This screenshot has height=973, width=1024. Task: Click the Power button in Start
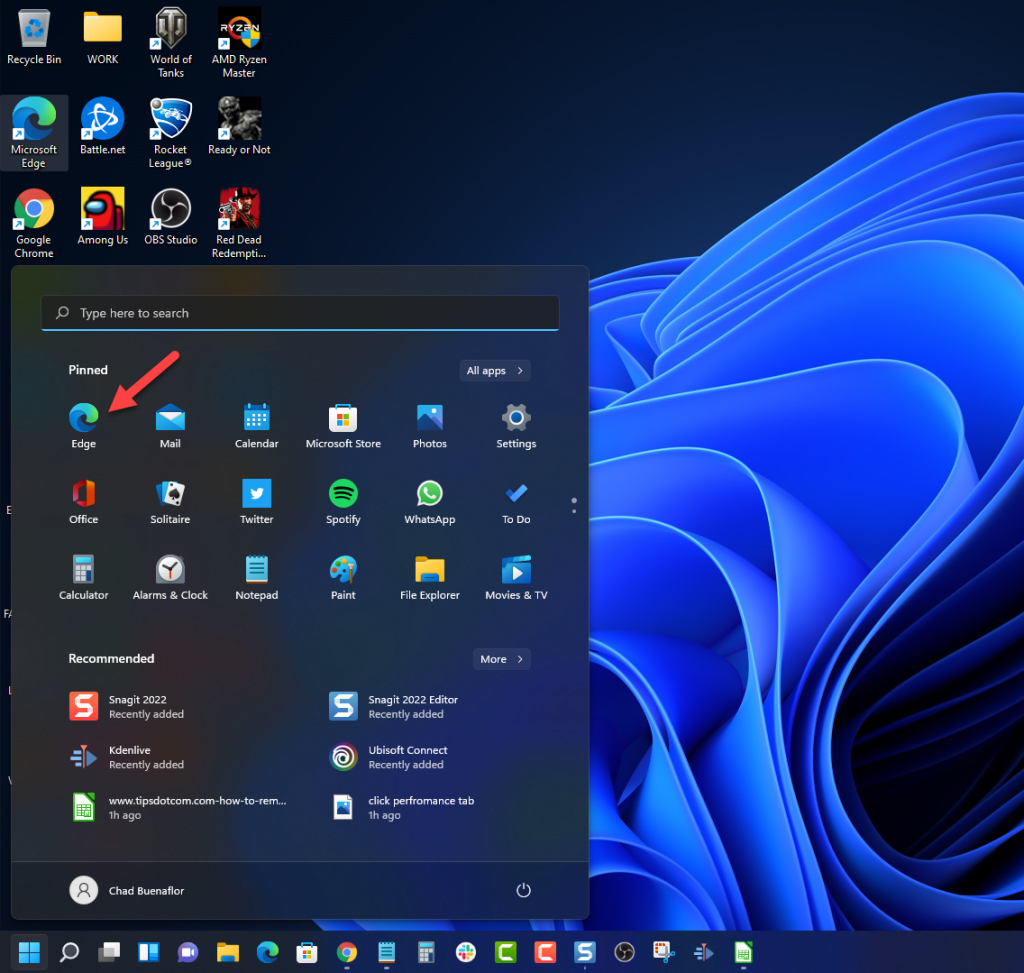tap(523, 891)
